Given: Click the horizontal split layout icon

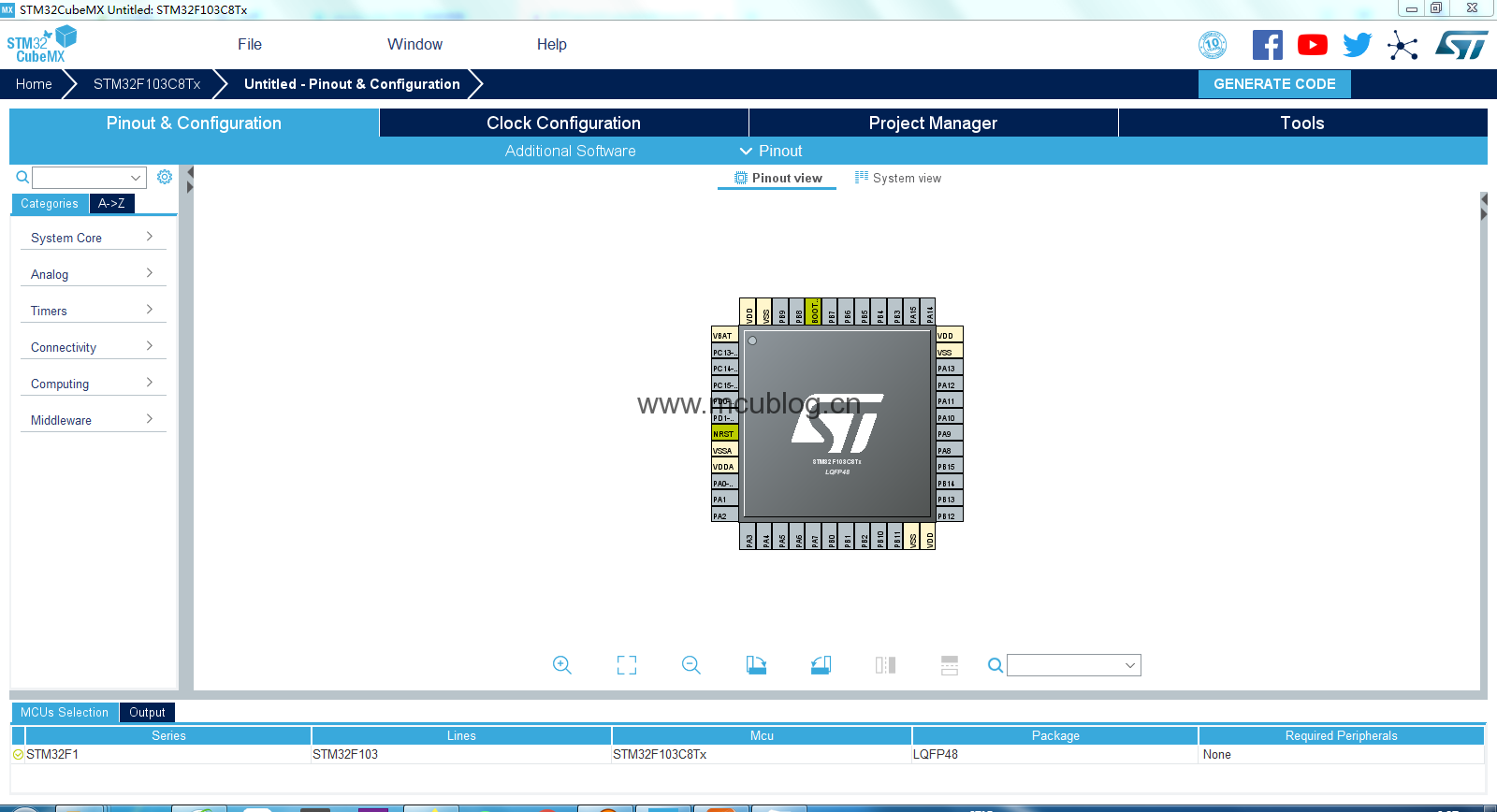Looking at the screenshot, I should [950, 665].
